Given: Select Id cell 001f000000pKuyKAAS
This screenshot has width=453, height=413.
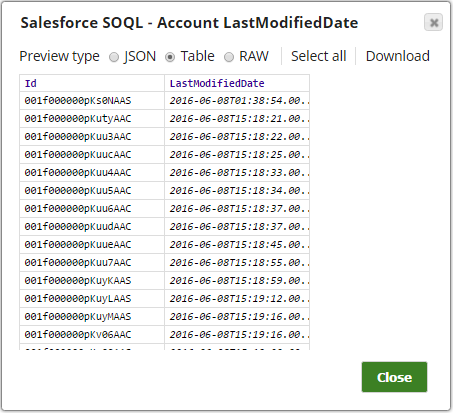Looking at the screenshot, I should tap(92, 281).
